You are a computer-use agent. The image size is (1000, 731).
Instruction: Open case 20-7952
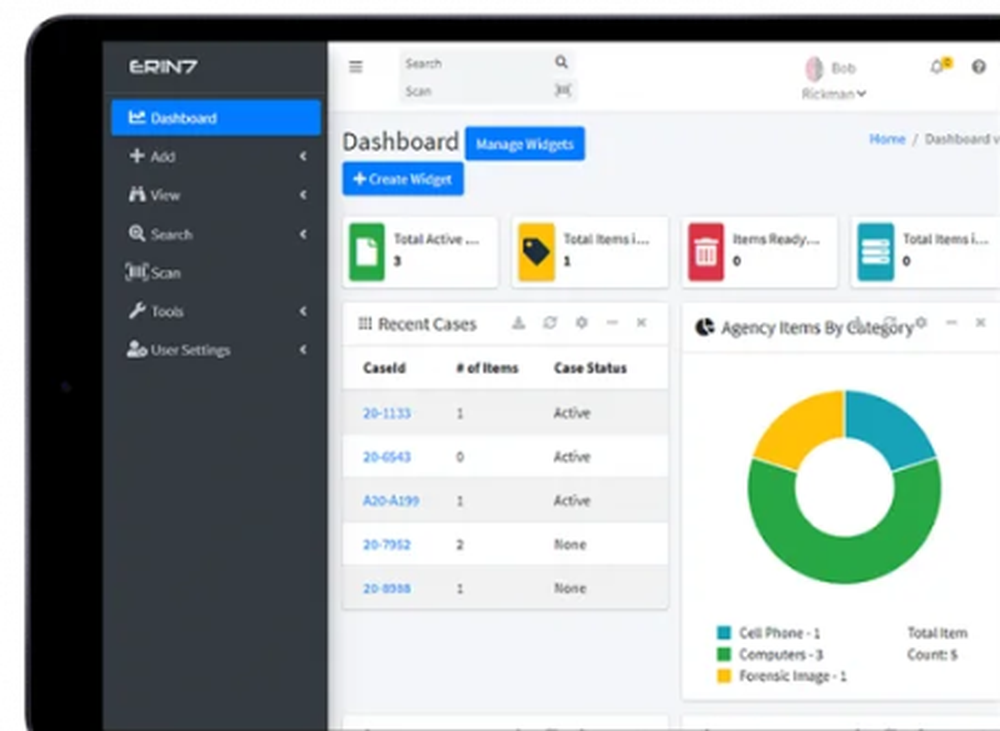(x=386, y=545)
